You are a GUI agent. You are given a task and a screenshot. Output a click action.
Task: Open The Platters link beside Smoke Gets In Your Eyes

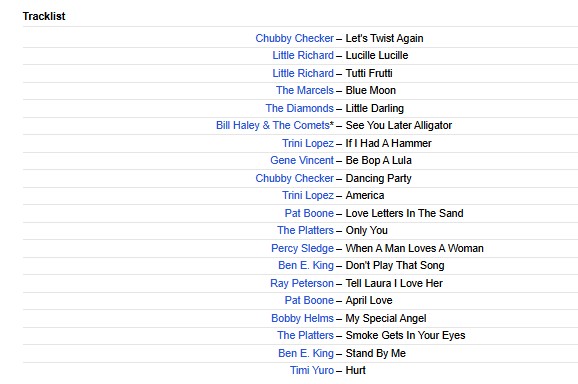click(305, 335)
